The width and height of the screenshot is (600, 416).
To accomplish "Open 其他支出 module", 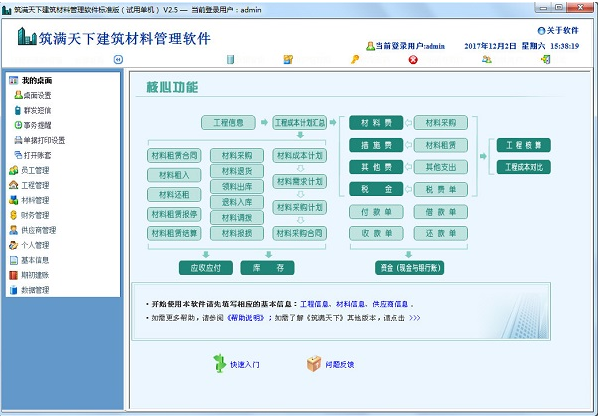I will 441,167.
